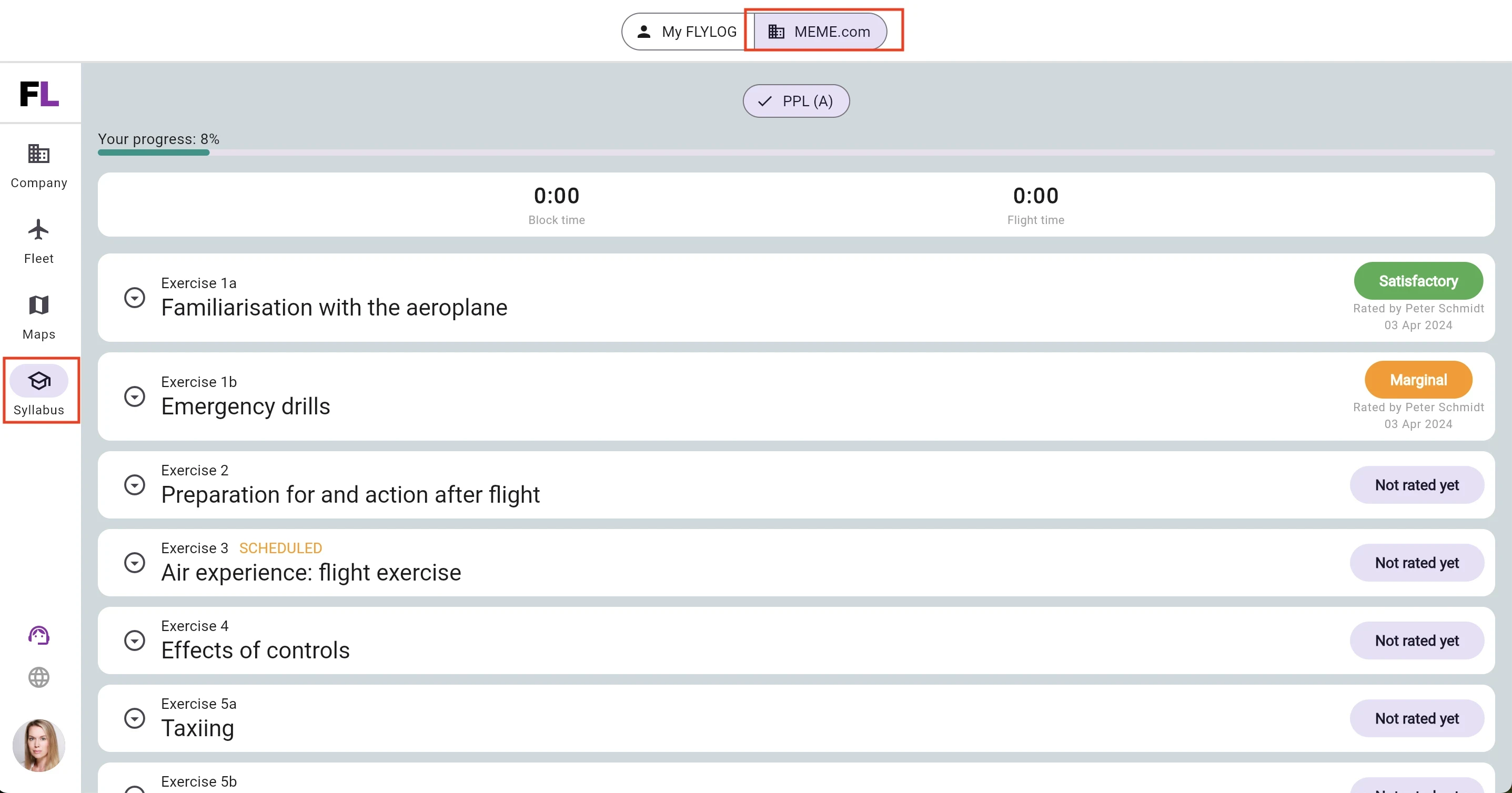This screenshot has height=793, width=1512.
Task: Click the FL logo
Action: click(x=39, y=94)
